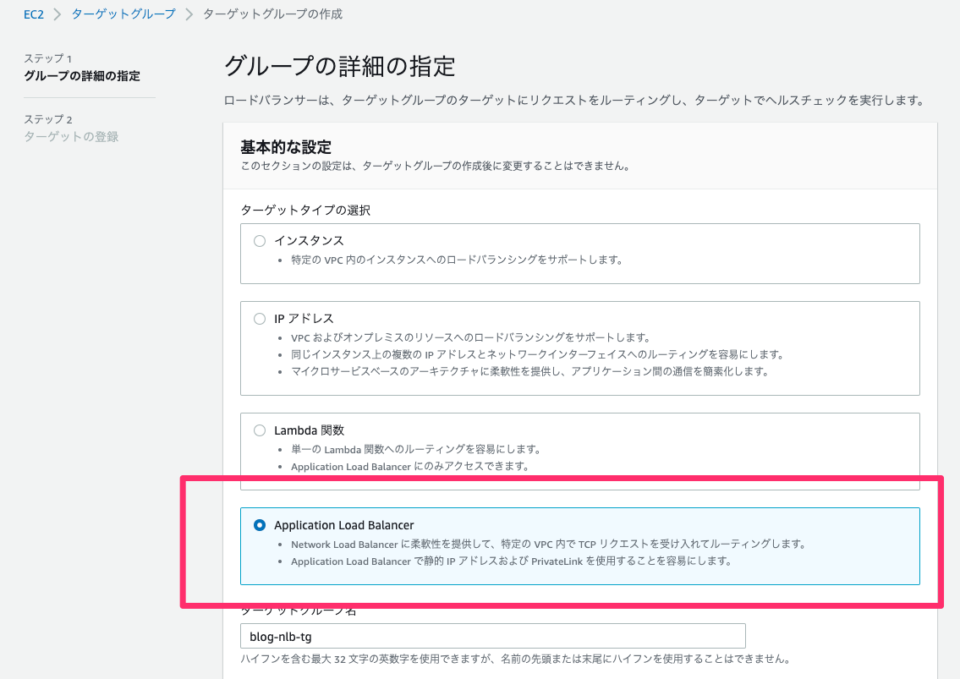Click the 静的 IP アドレスおよび PrivateLink line

point(511,561)
